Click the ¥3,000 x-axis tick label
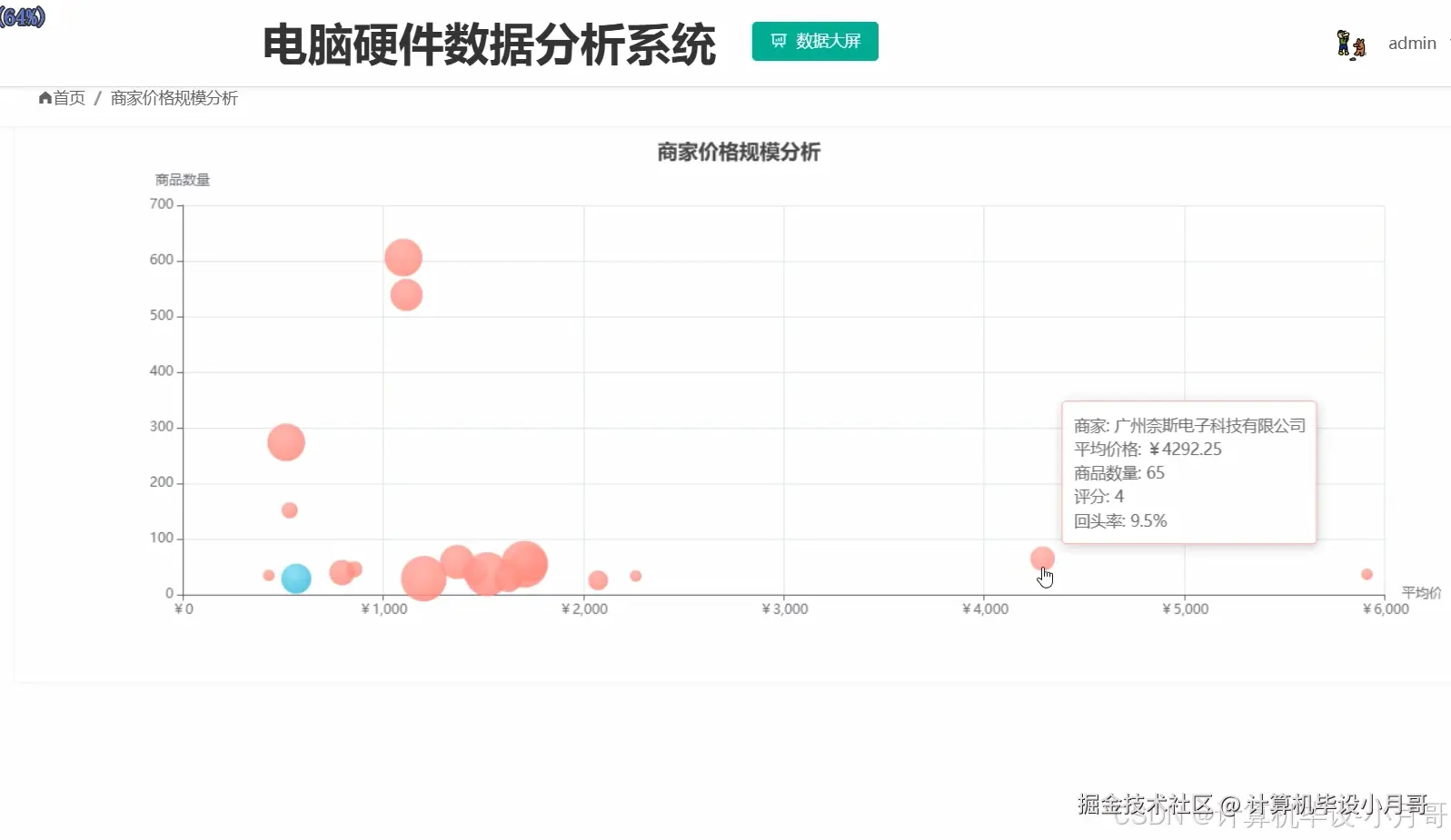The height and width of the screenshot is (840, 1451). pyautogui.click(x=785, y=609)
